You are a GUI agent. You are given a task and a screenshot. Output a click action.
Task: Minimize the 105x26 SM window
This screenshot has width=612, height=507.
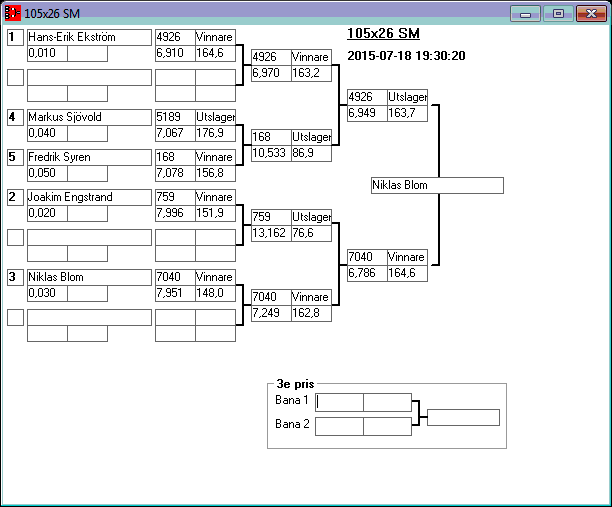coord(526,13)
